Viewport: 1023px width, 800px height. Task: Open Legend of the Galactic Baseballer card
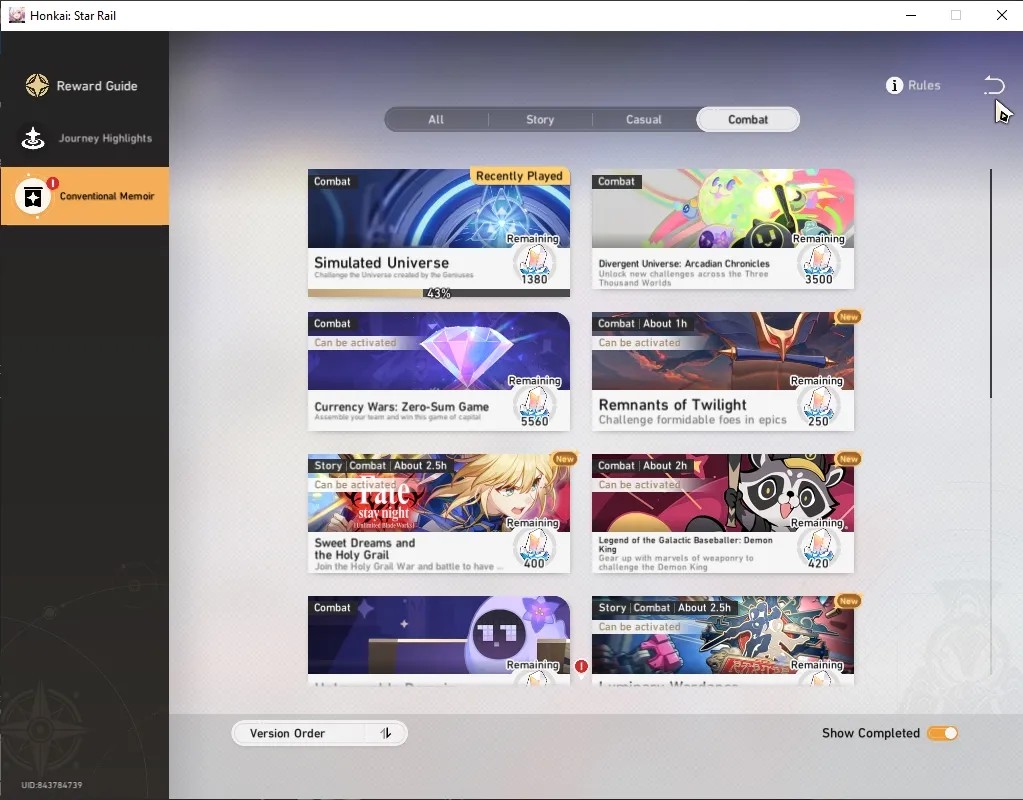point(722,514)
